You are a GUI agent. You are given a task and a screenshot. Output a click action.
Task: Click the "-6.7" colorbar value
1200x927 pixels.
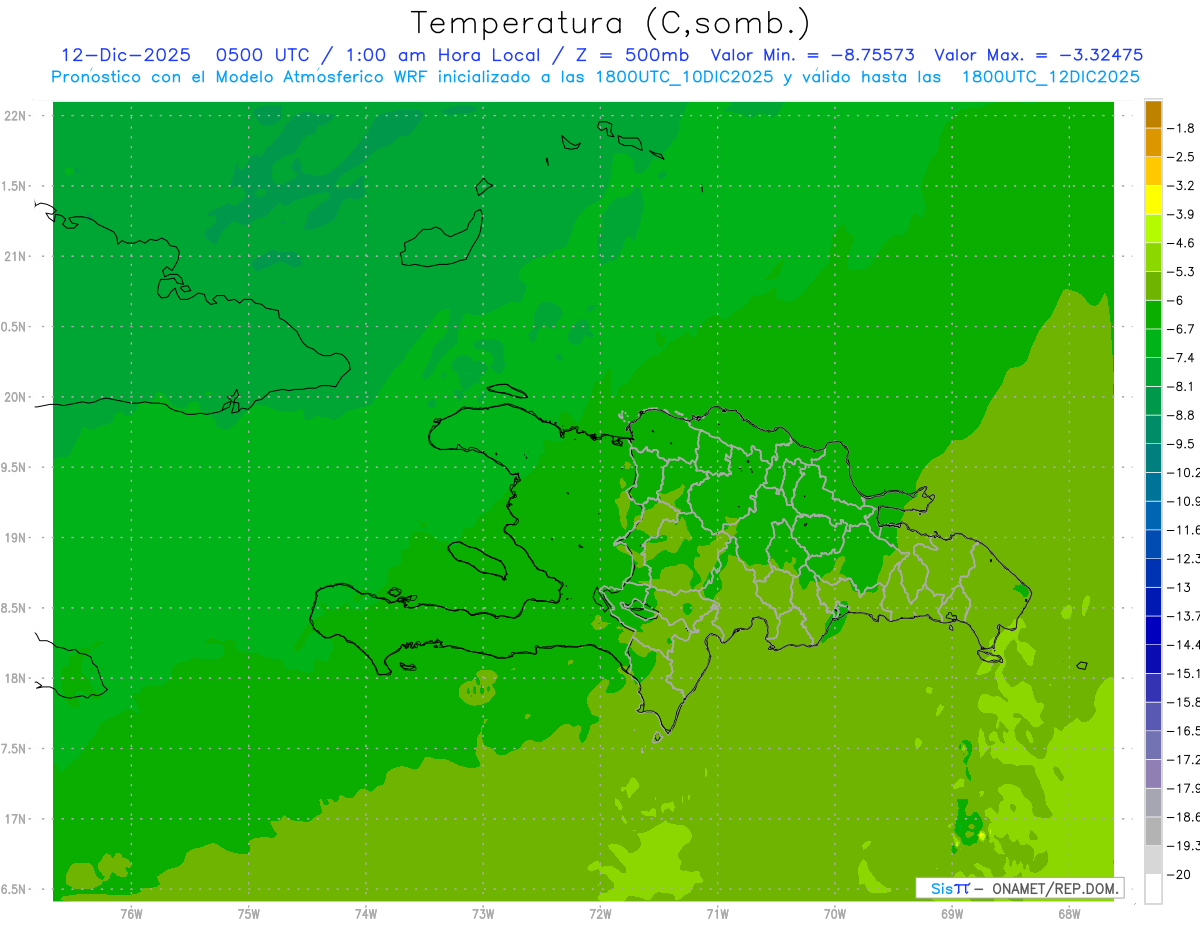1181,329
